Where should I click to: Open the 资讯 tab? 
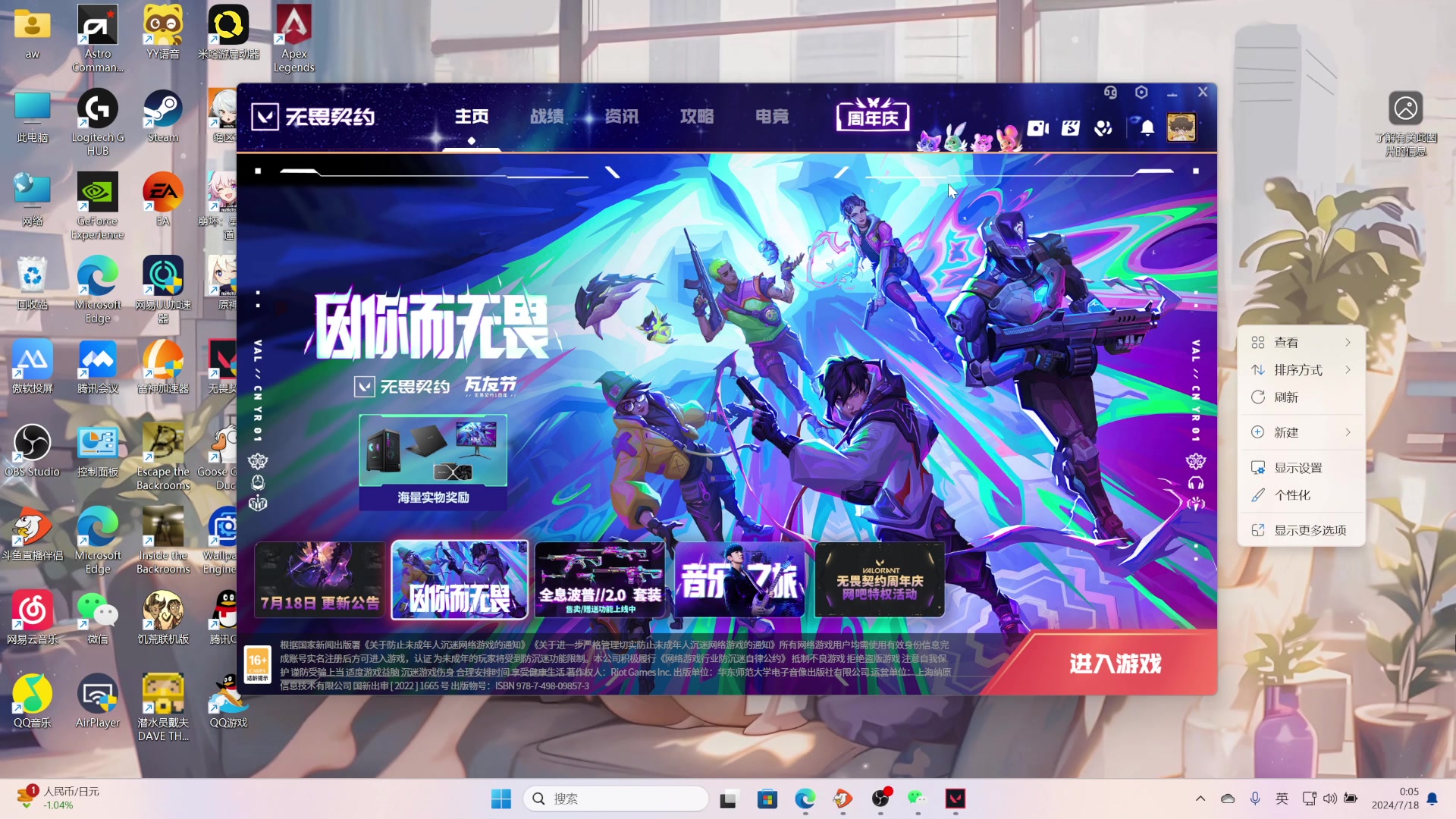tap(622, 117)
